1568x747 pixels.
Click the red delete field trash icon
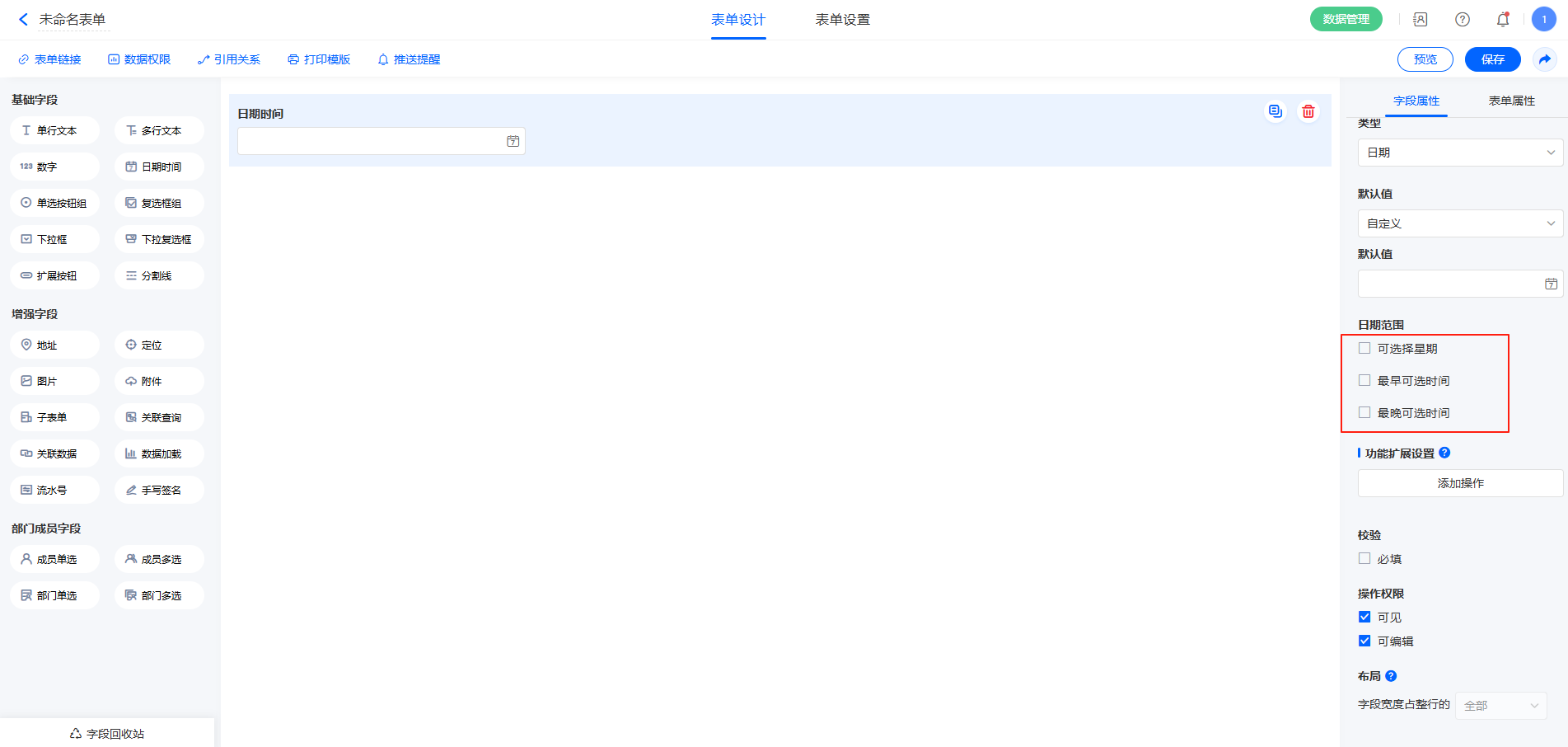(1308, 111)
